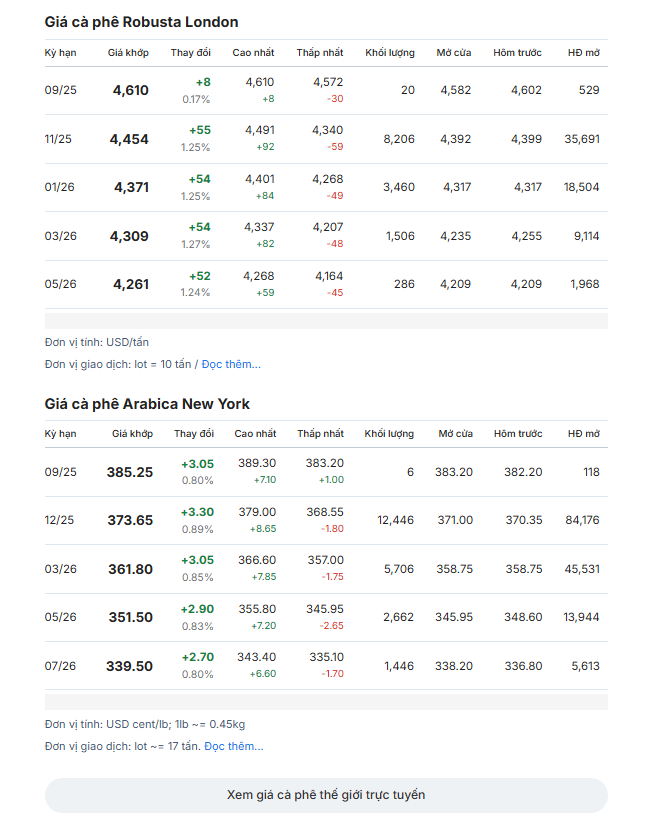
Task: Click the Robusta volume 3,460
Action: click(x=399, y=187)
